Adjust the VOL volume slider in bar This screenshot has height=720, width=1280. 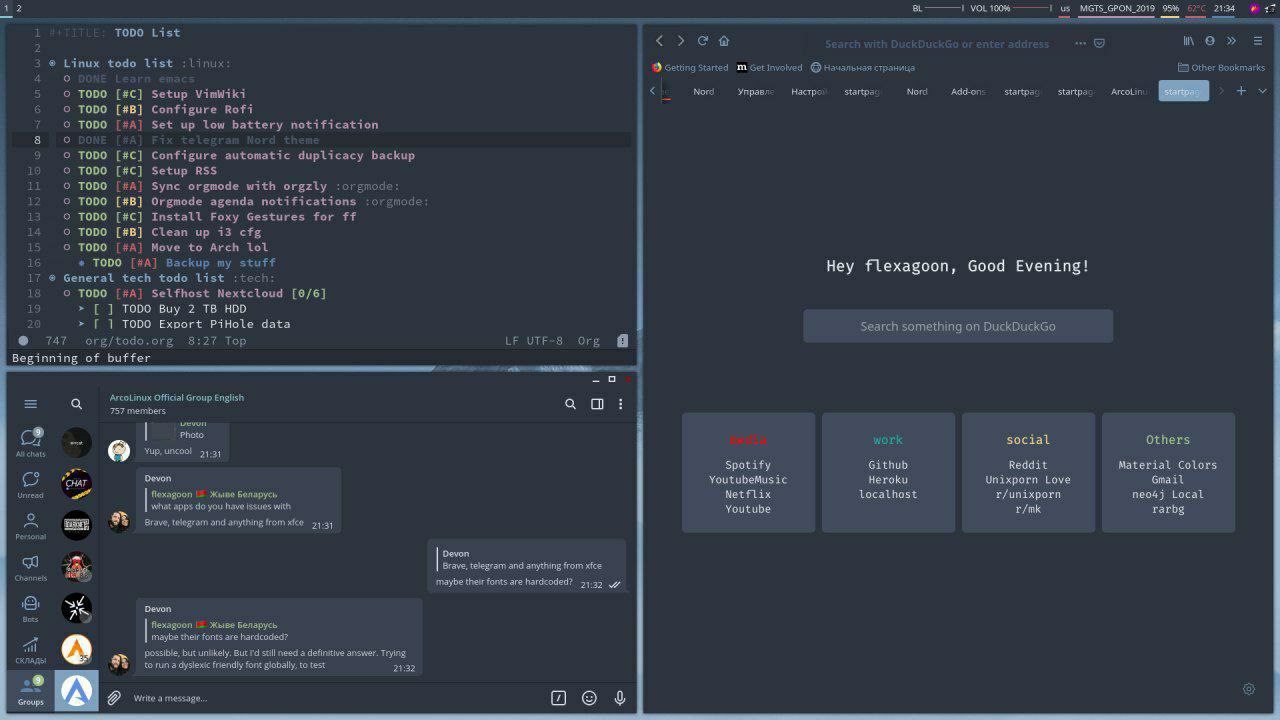pos(1032,8)
